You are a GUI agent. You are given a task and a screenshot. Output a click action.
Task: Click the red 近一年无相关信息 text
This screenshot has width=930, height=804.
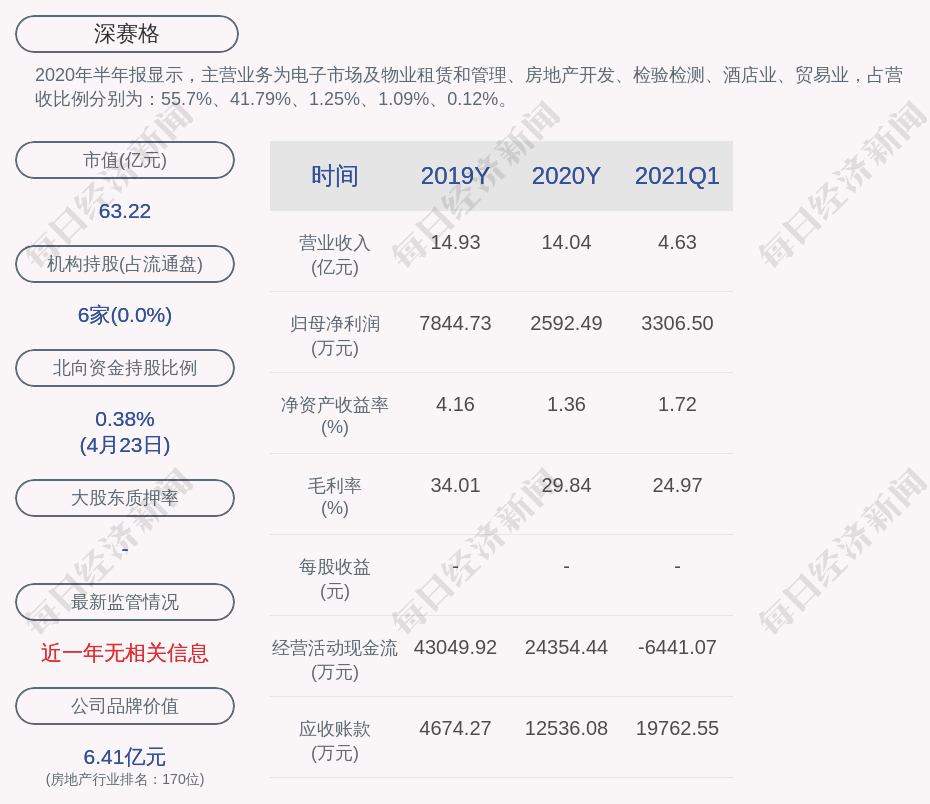pos(125,653)
